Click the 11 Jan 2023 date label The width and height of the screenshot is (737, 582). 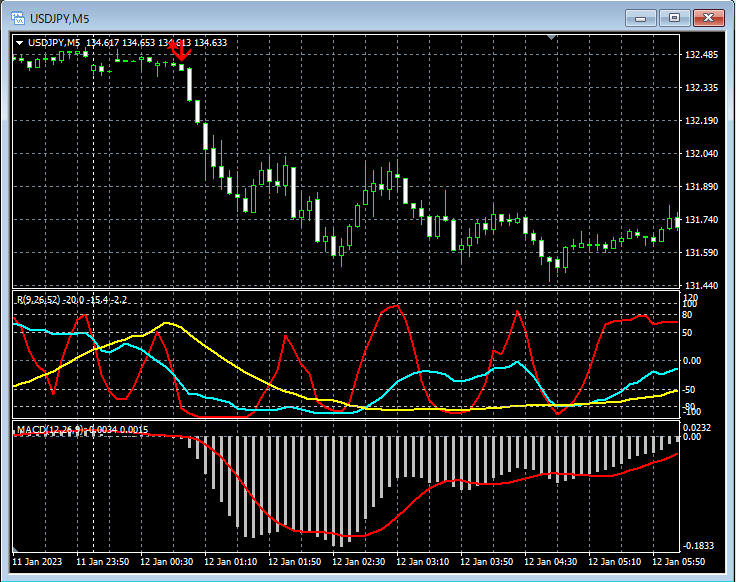point(37,562)
